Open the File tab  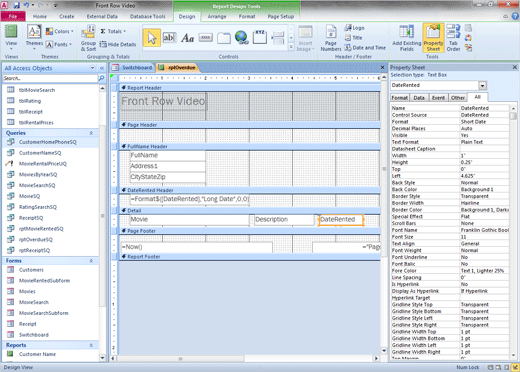(x=13, y=16)
